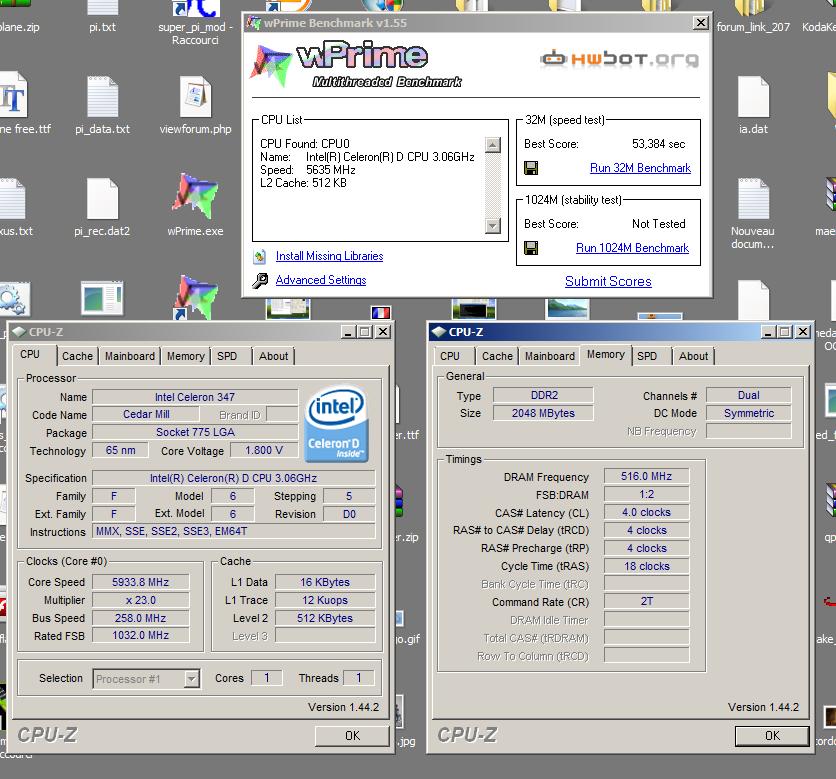Switch to Mainboard tab in left CPU-Z
Image resolution: width=836 pixels, height=779 pixels.
[130, 356]
